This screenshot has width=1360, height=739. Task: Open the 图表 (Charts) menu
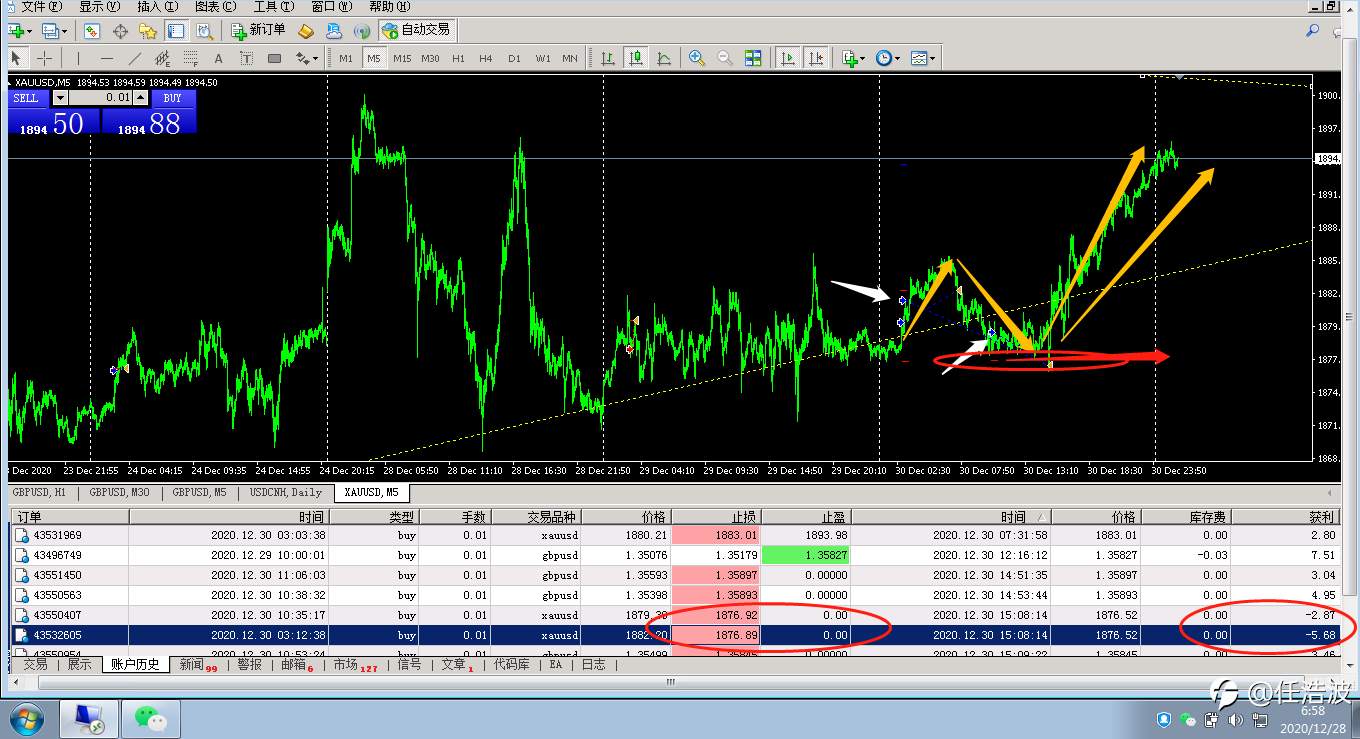click(216, 7)
